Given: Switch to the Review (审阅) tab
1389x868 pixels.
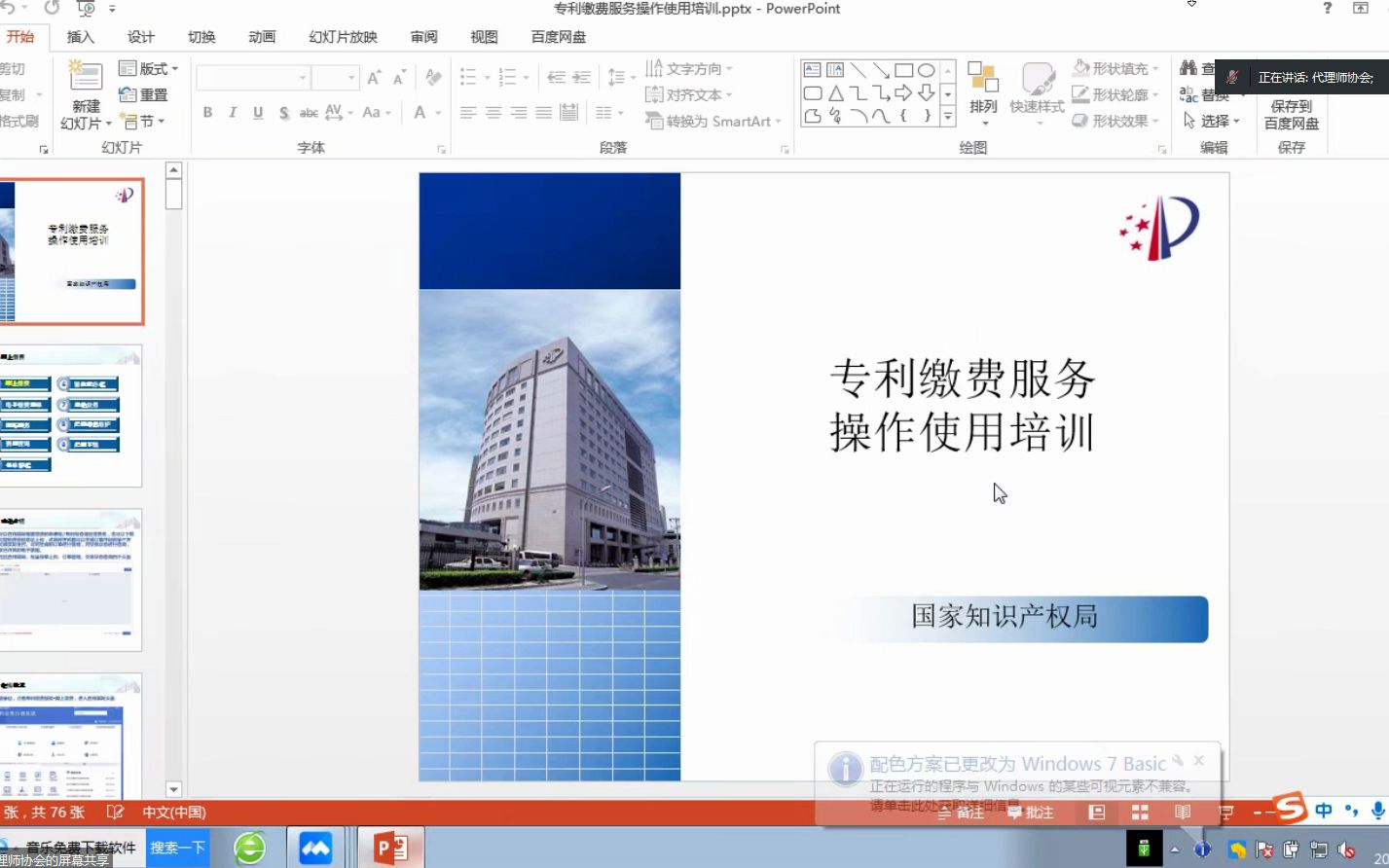Looking at the screenshot, I should click(423, 37).
